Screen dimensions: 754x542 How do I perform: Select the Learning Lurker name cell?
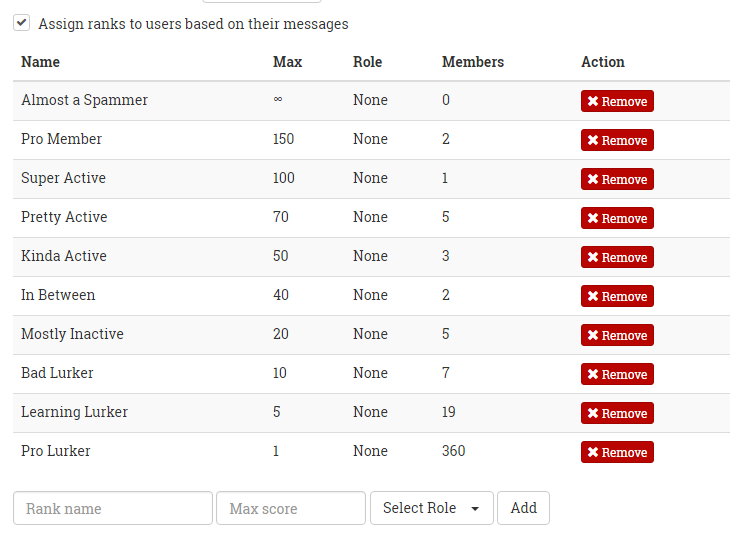[x=75, y=412]
